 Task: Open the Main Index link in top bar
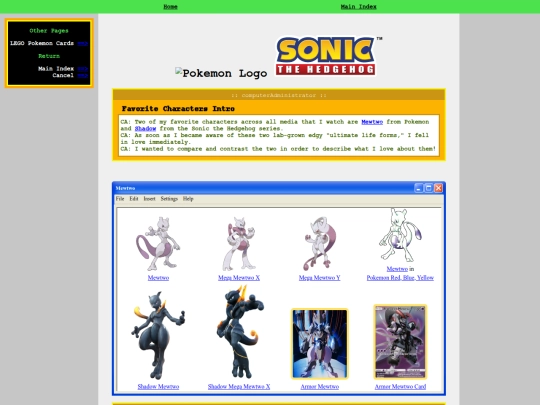pos(358,7)
